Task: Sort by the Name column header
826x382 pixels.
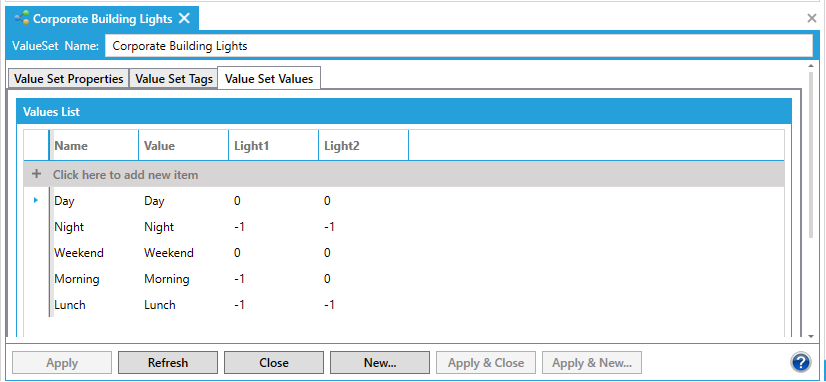Action: [94, 146]
